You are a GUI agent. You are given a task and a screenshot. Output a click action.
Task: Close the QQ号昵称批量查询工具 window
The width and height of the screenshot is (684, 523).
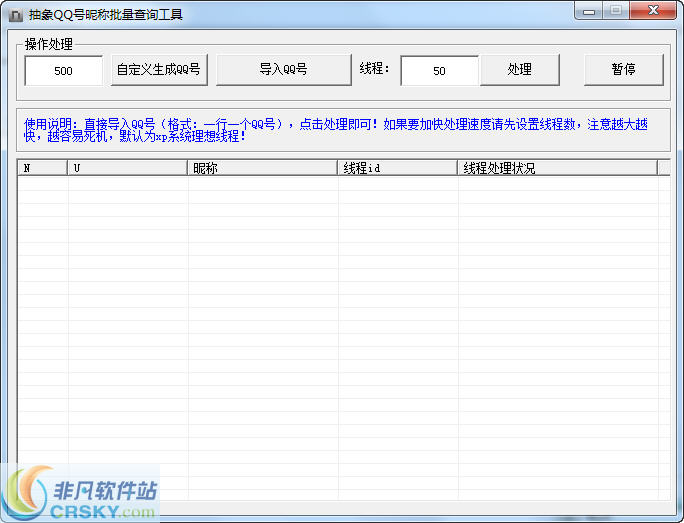(x=653, y=10)
